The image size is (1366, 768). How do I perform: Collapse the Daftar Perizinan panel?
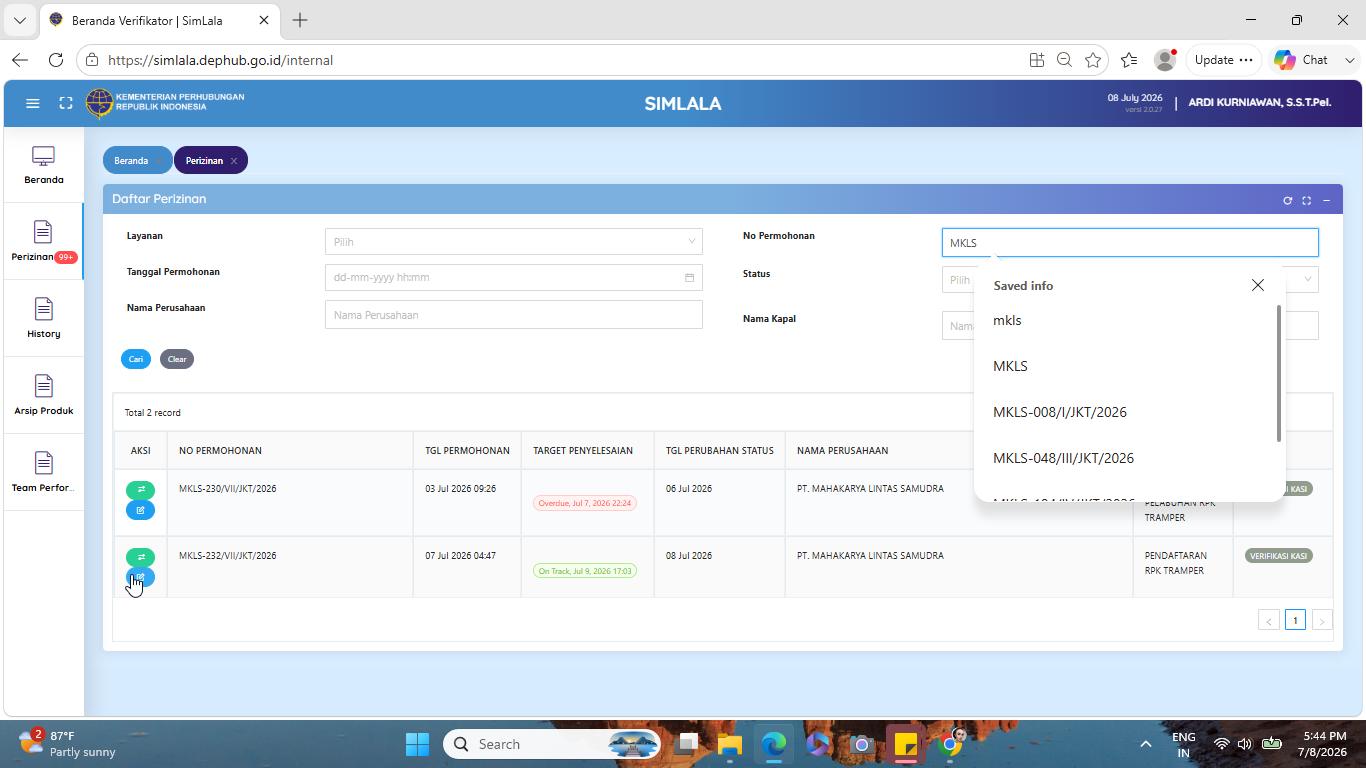[x=1326, y=200]
